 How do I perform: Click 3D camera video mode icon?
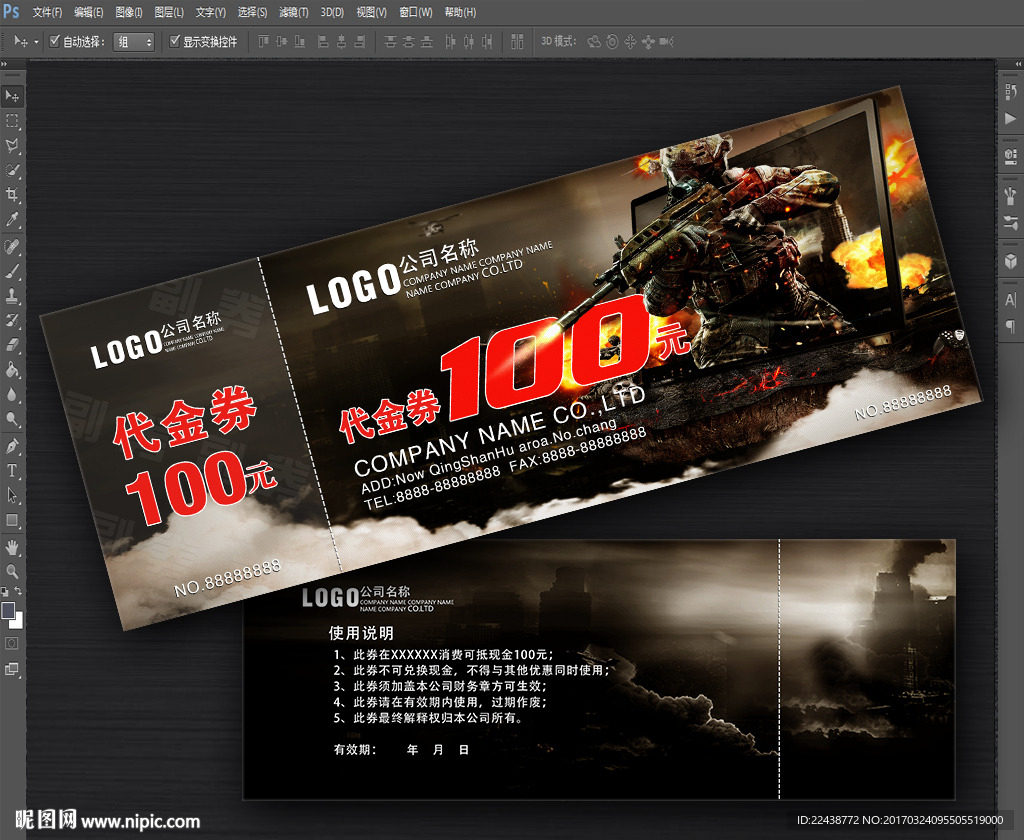coord(666,42)
